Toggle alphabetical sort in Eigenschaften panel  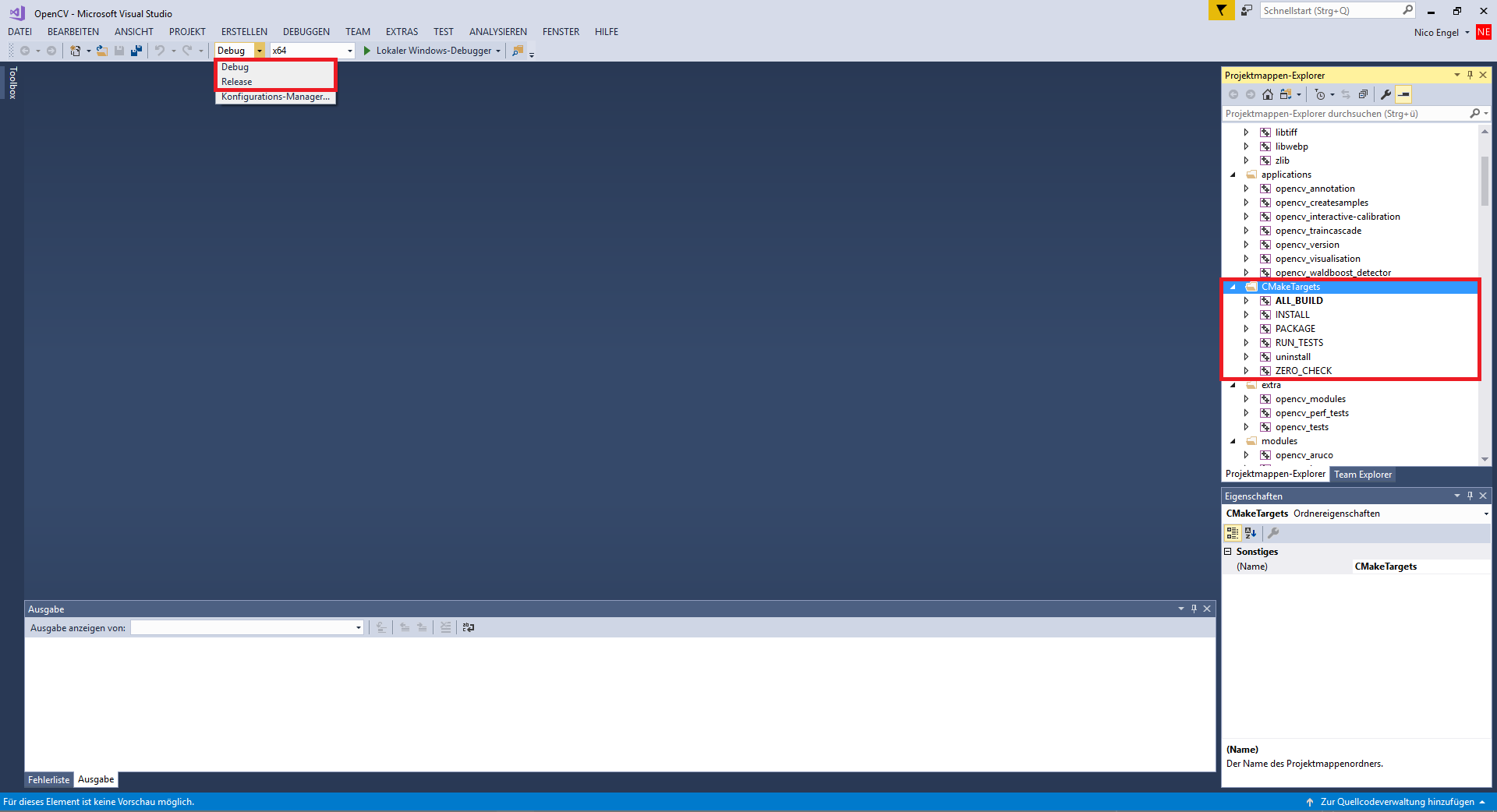(x=1251, y=533)
